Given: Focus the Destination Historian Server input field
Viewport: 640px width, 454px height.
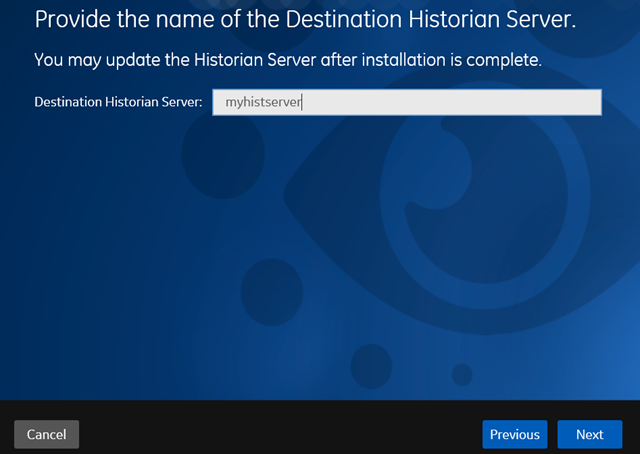Looking at the screenshot, I should pos(407,102).
